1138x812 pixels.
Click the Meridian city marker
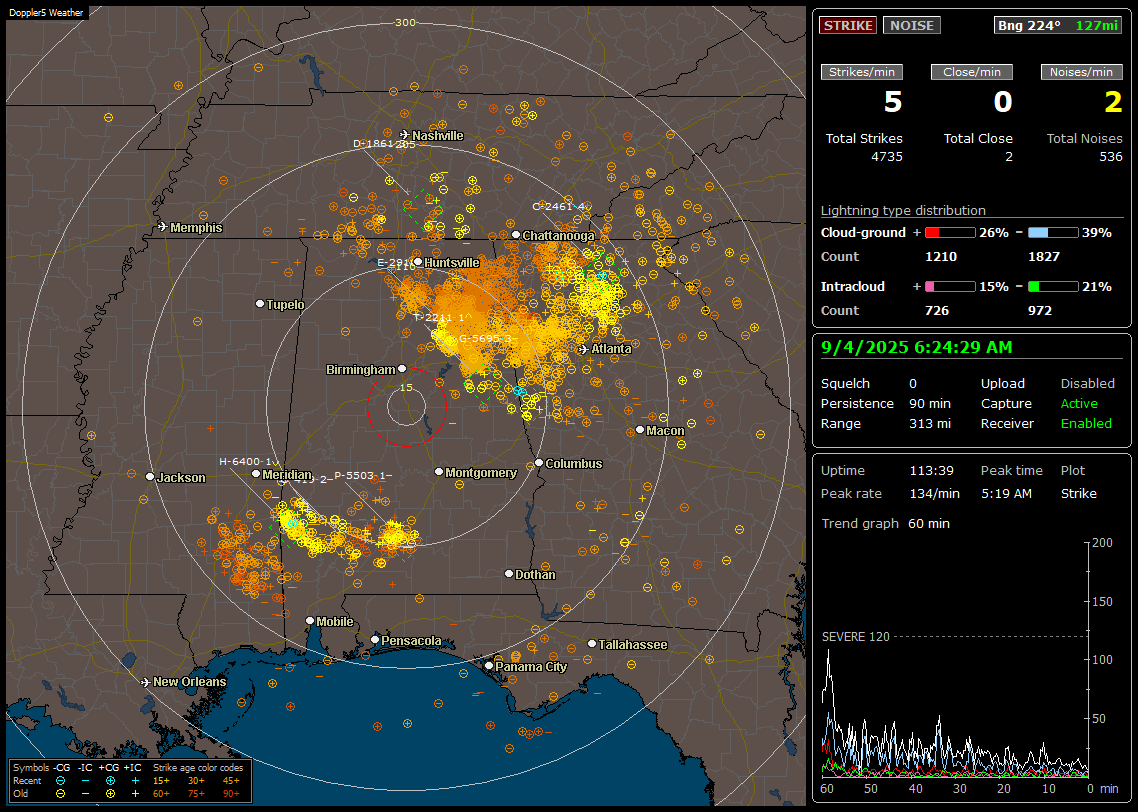coord(255,474)
